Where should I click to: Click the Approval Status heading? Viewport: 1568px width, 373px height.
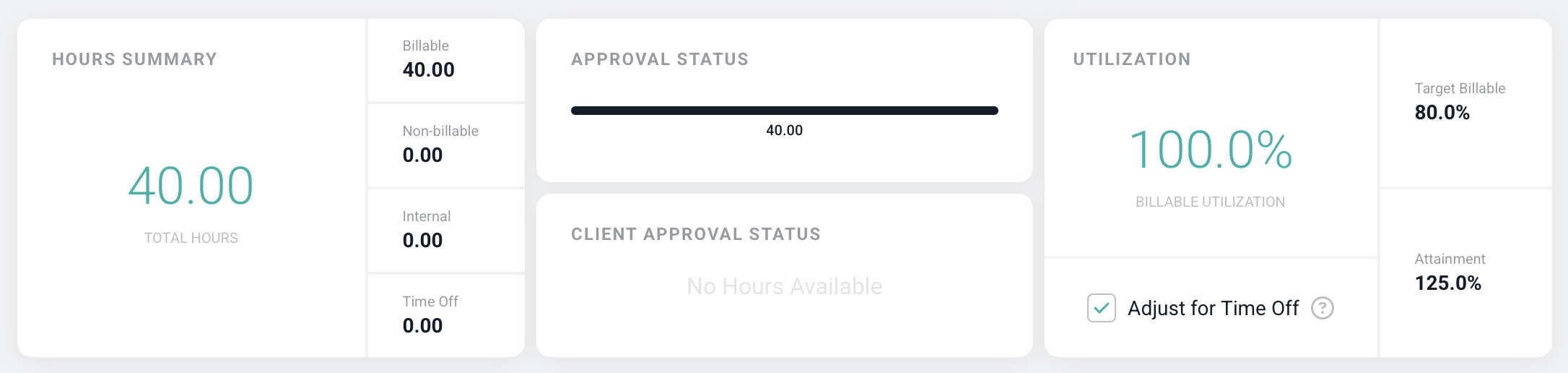pos(660,59)
